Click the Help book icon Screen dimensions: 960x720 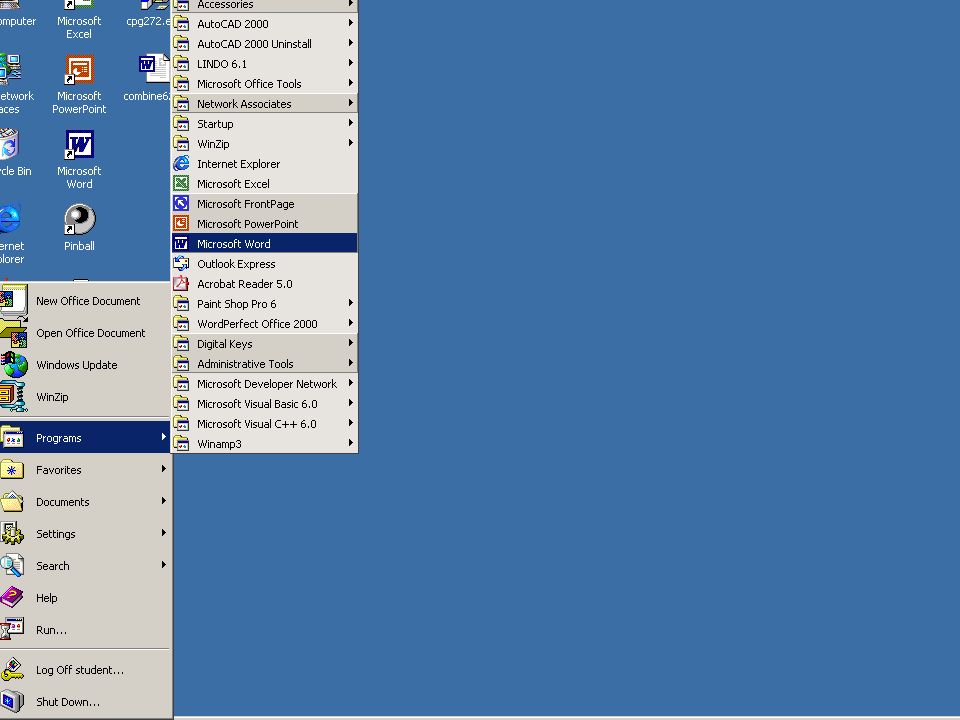[12, 598]
